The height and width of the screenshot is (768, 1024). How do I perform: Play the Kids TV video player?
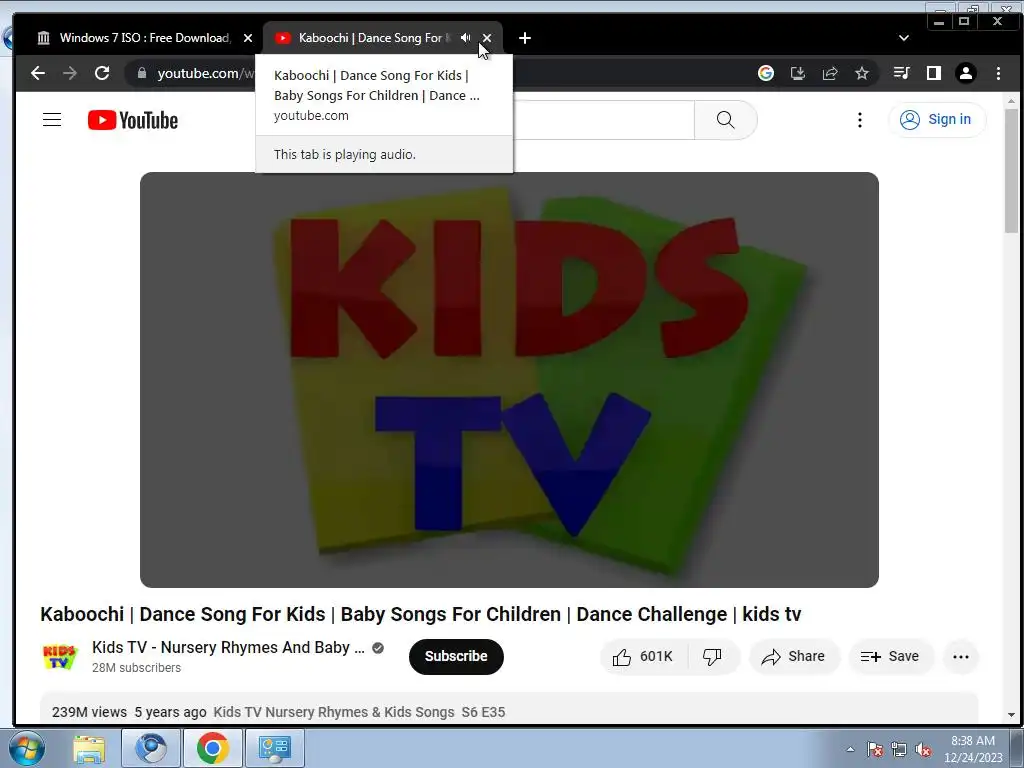click(509, 379)
